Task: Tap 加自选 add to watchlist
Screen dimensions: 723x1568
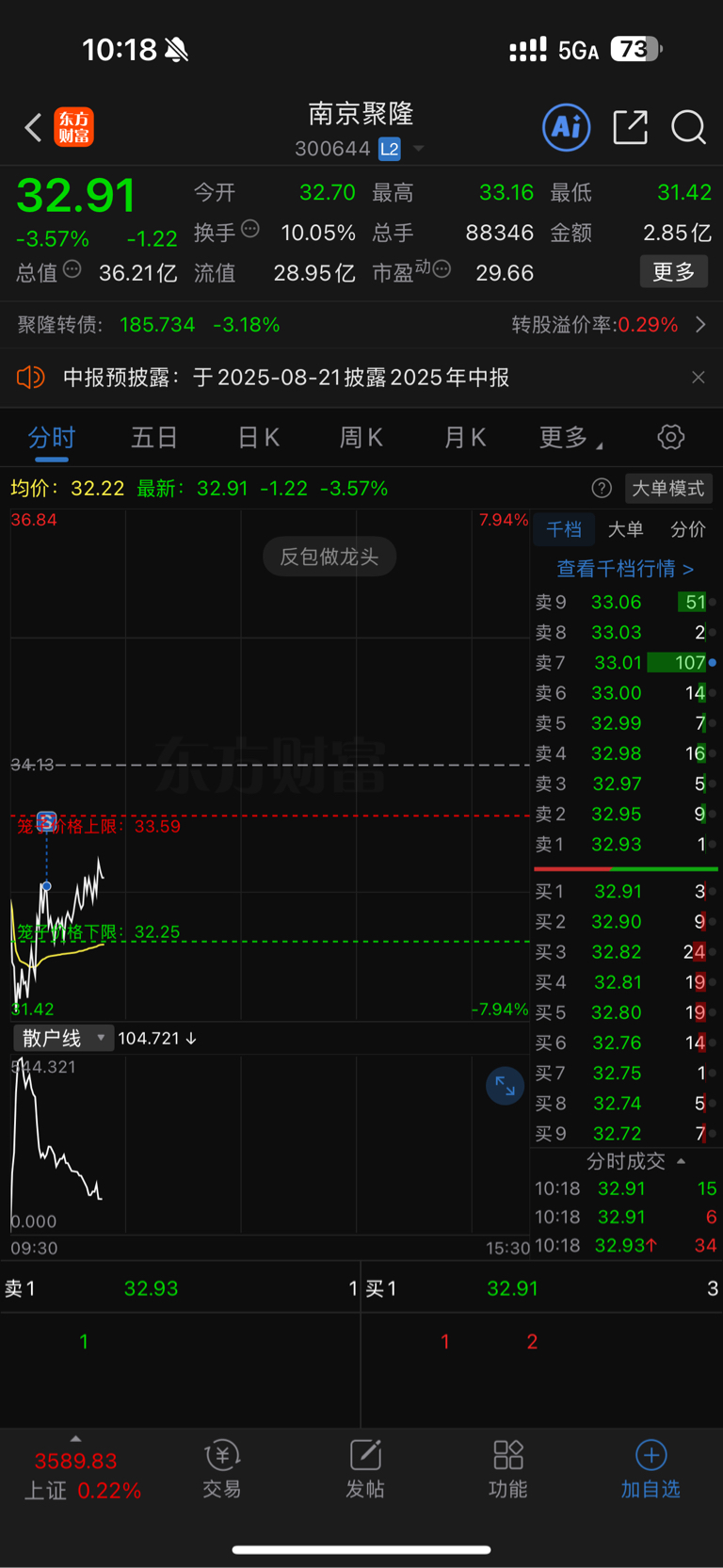Action: pos(651,1469)
